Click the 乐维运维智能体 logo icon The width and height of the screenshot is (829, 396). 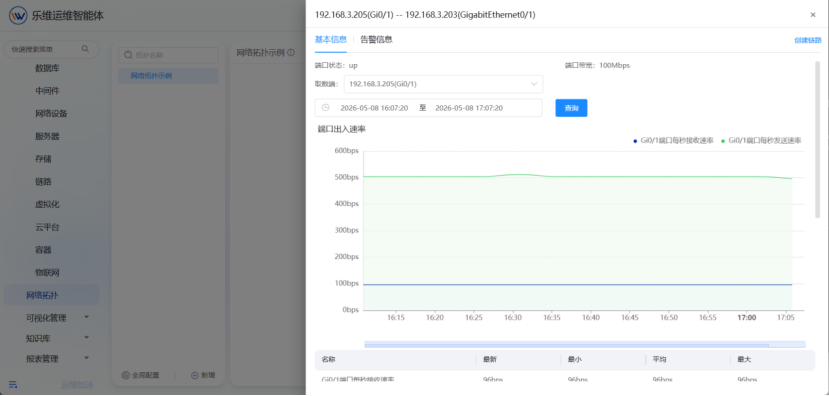18,15
